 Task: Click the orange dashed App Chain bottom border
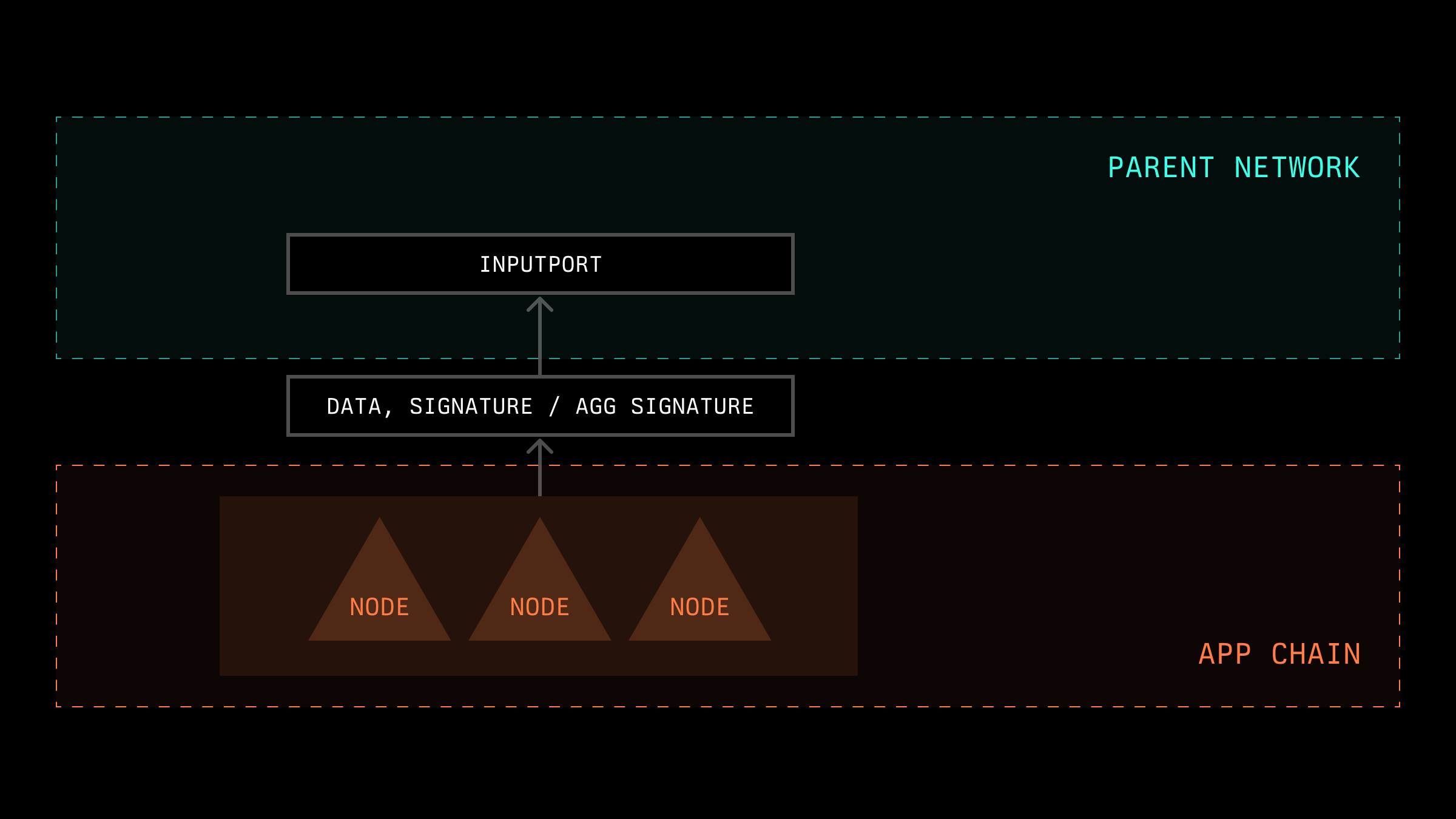tap(728, 706)
